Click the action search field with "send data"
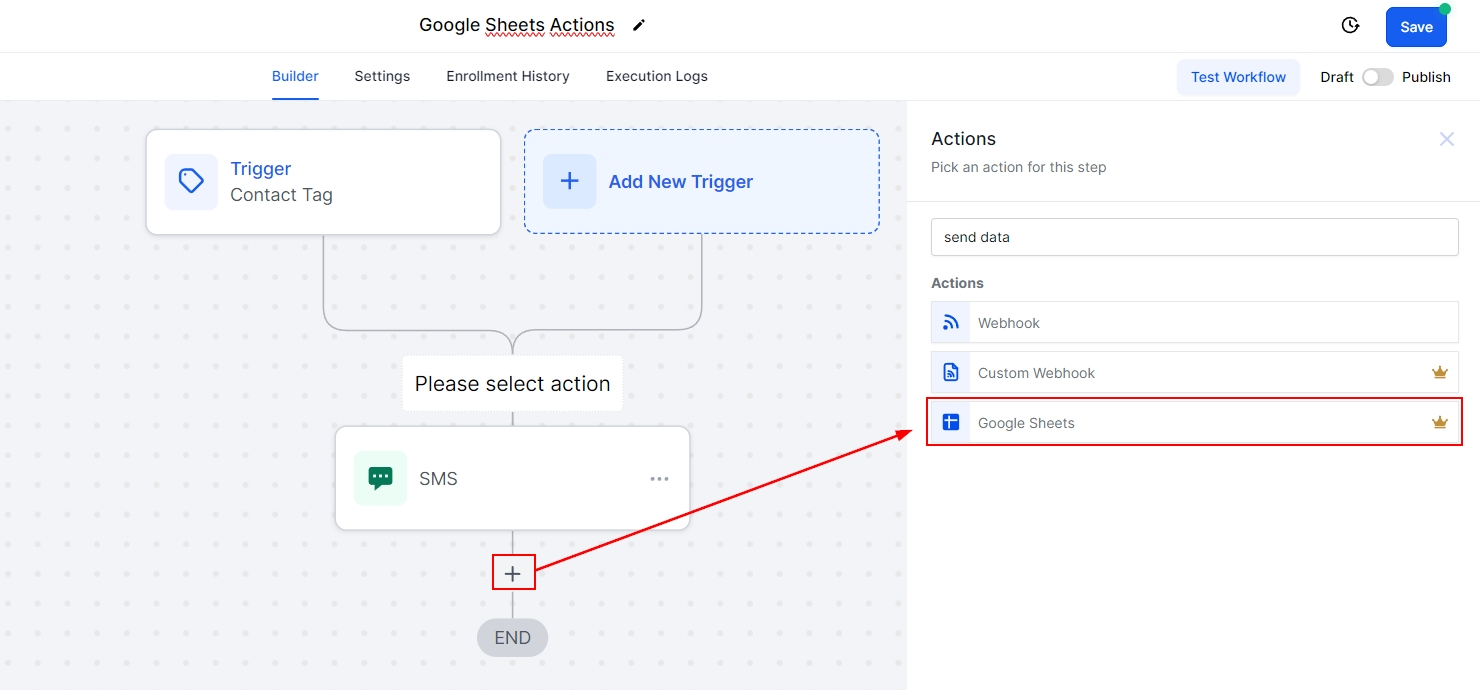The height and width of the screenshot is (690, 1480). [1194, 238]
